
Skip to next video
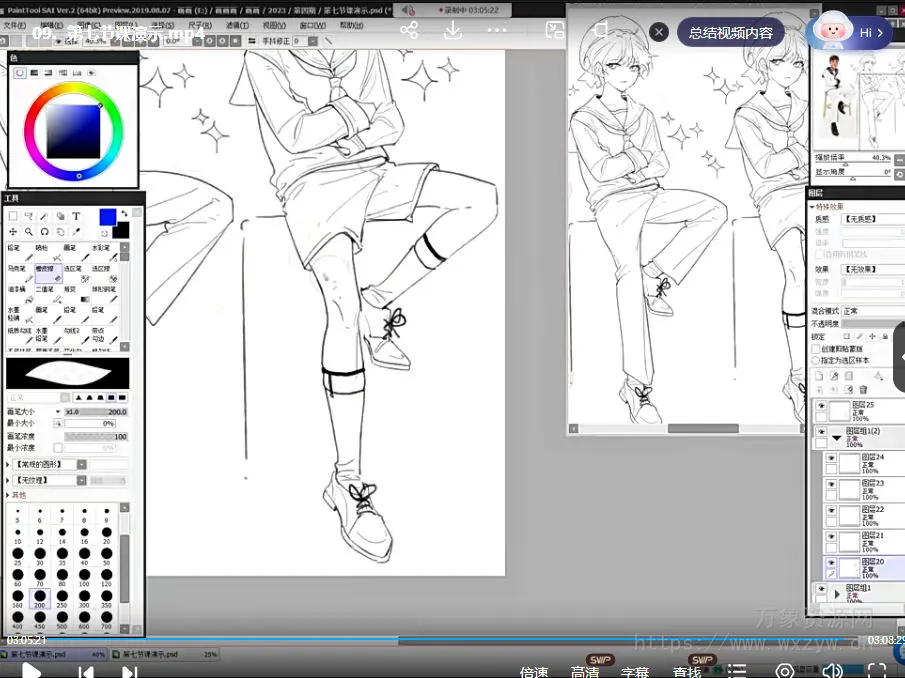coord(129,672)
